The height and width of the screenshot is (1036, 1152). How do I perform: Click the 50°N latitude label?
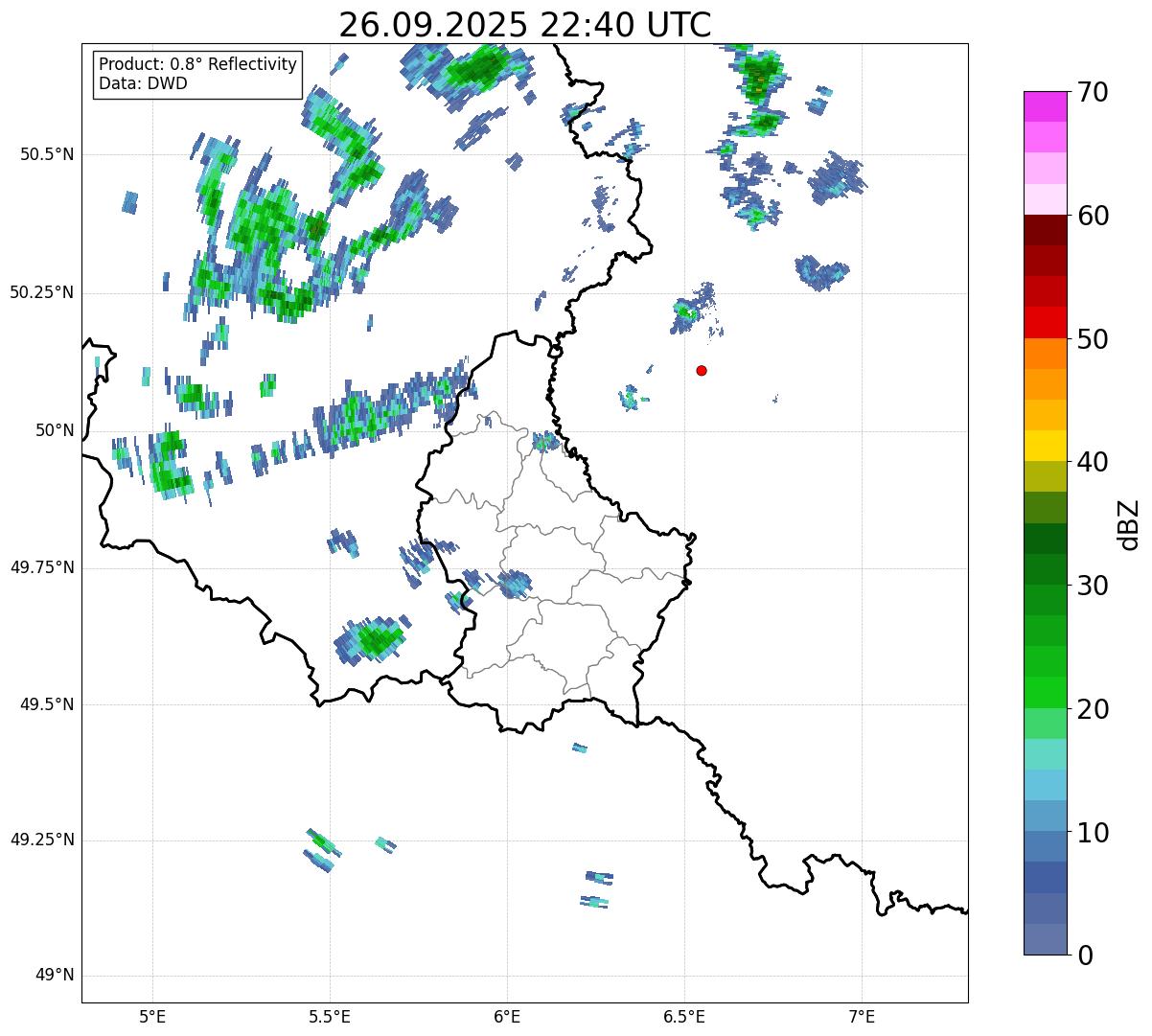[x=55, y=430]
